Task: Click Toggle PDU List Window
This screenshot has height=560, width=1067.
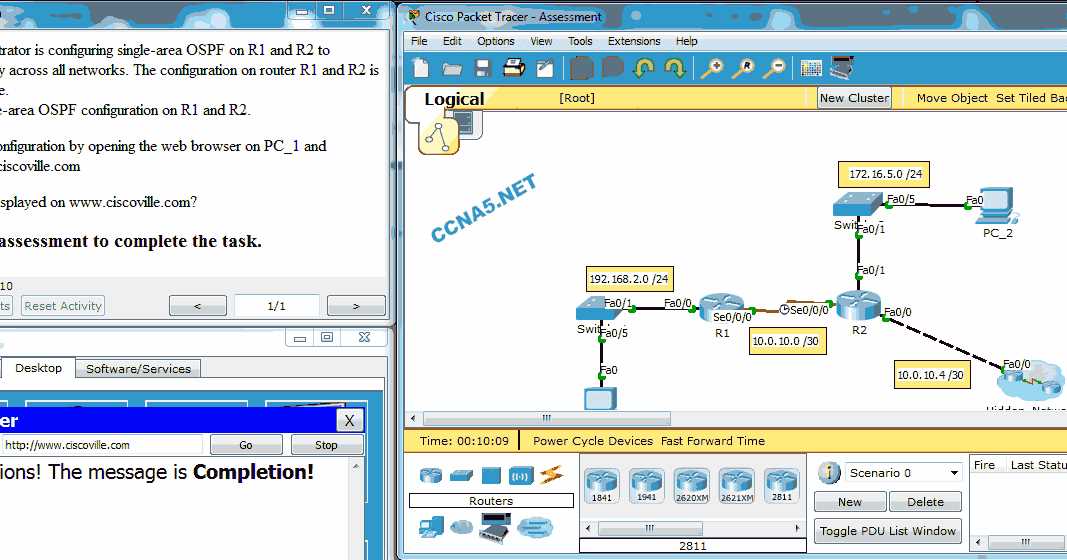Action: pos(887,531)
